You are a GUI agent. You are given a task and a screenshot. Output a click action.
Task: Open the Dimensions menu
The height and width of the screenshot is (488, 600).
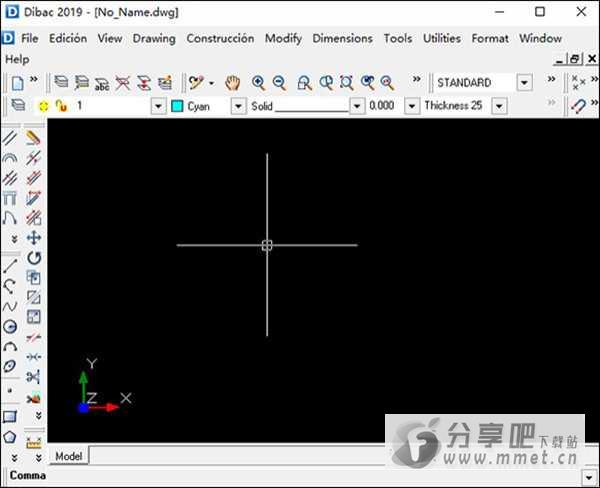coord(342,38)
